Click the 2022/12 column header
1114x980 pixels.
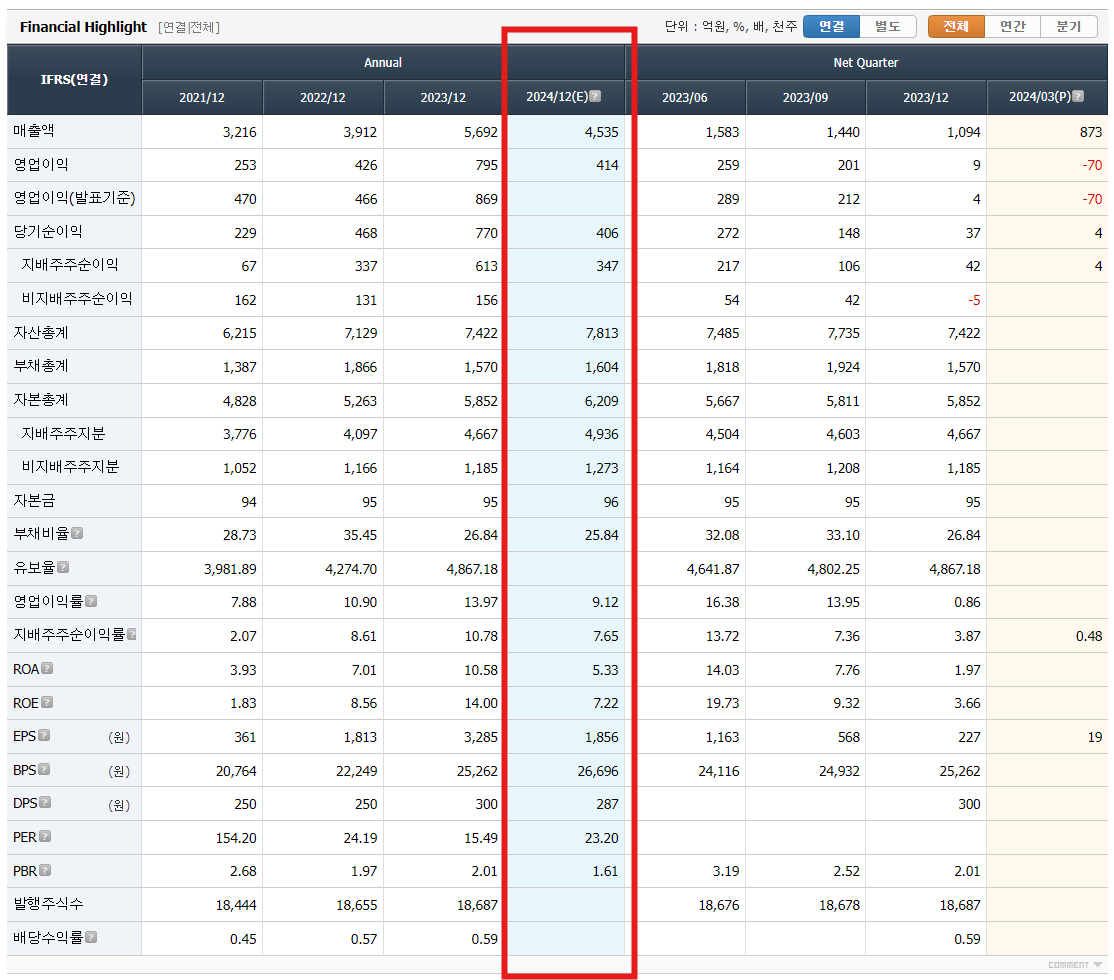323,97
